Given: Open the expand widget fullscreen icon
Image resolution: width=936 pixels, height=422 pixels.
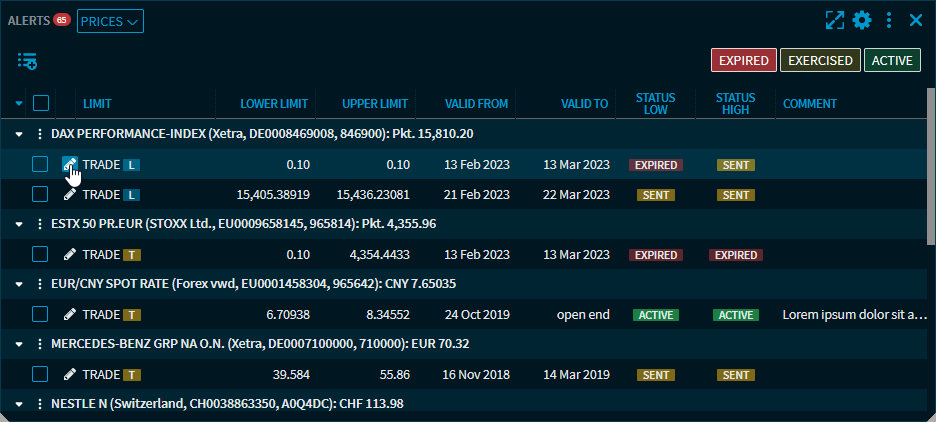Looking at the screenshot, I should 835,20.
